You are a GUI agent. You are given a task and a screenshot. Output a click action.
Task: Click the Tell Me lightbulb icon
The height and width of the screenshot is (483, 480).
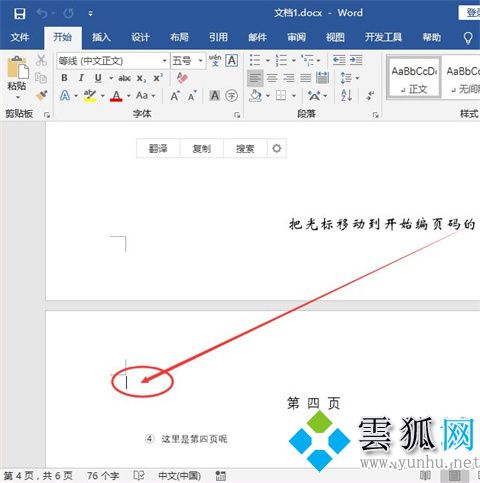click(468, 38)
